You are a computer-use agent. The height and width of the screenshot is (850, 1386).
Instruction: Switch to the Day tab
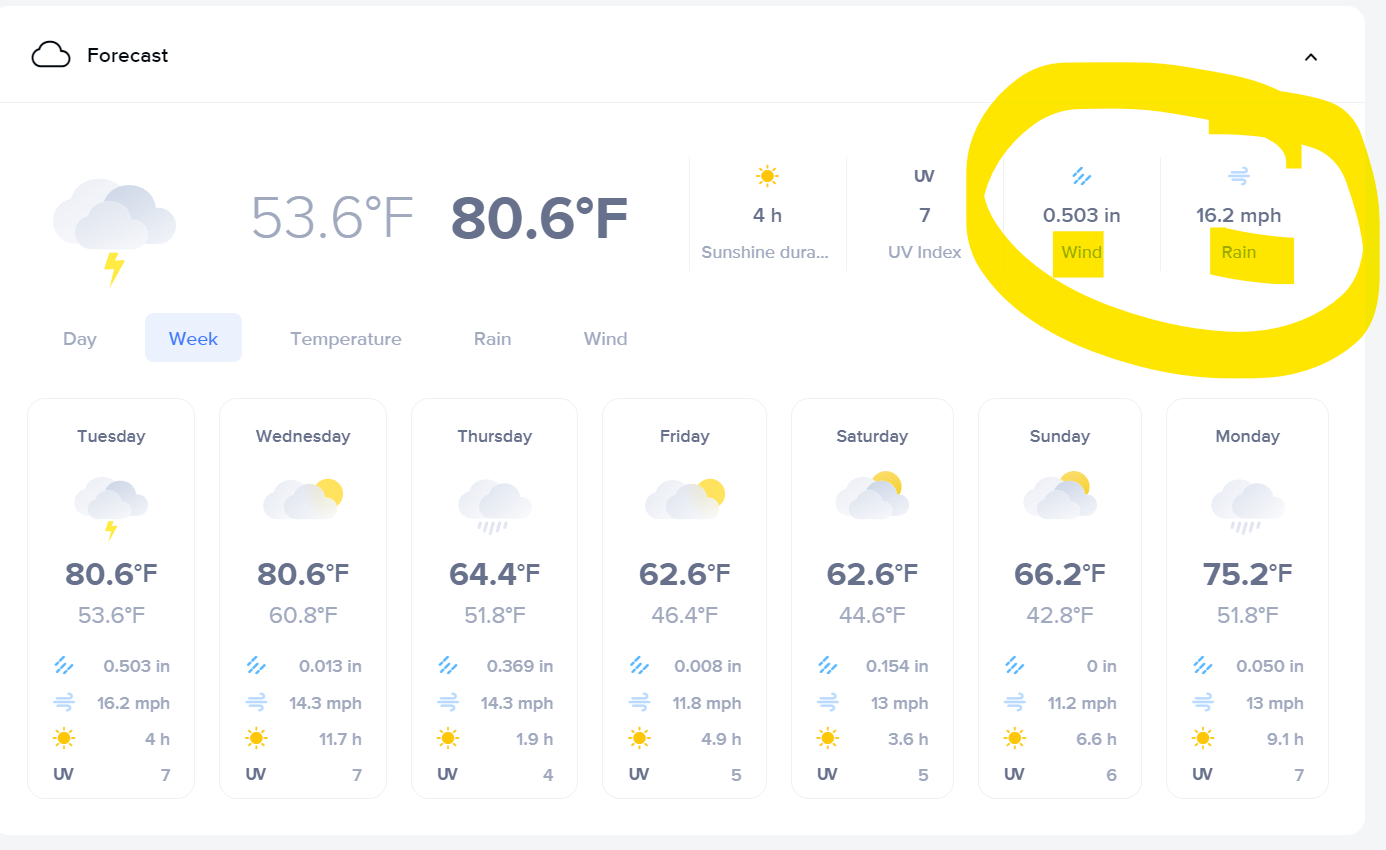tap(80, 338)
